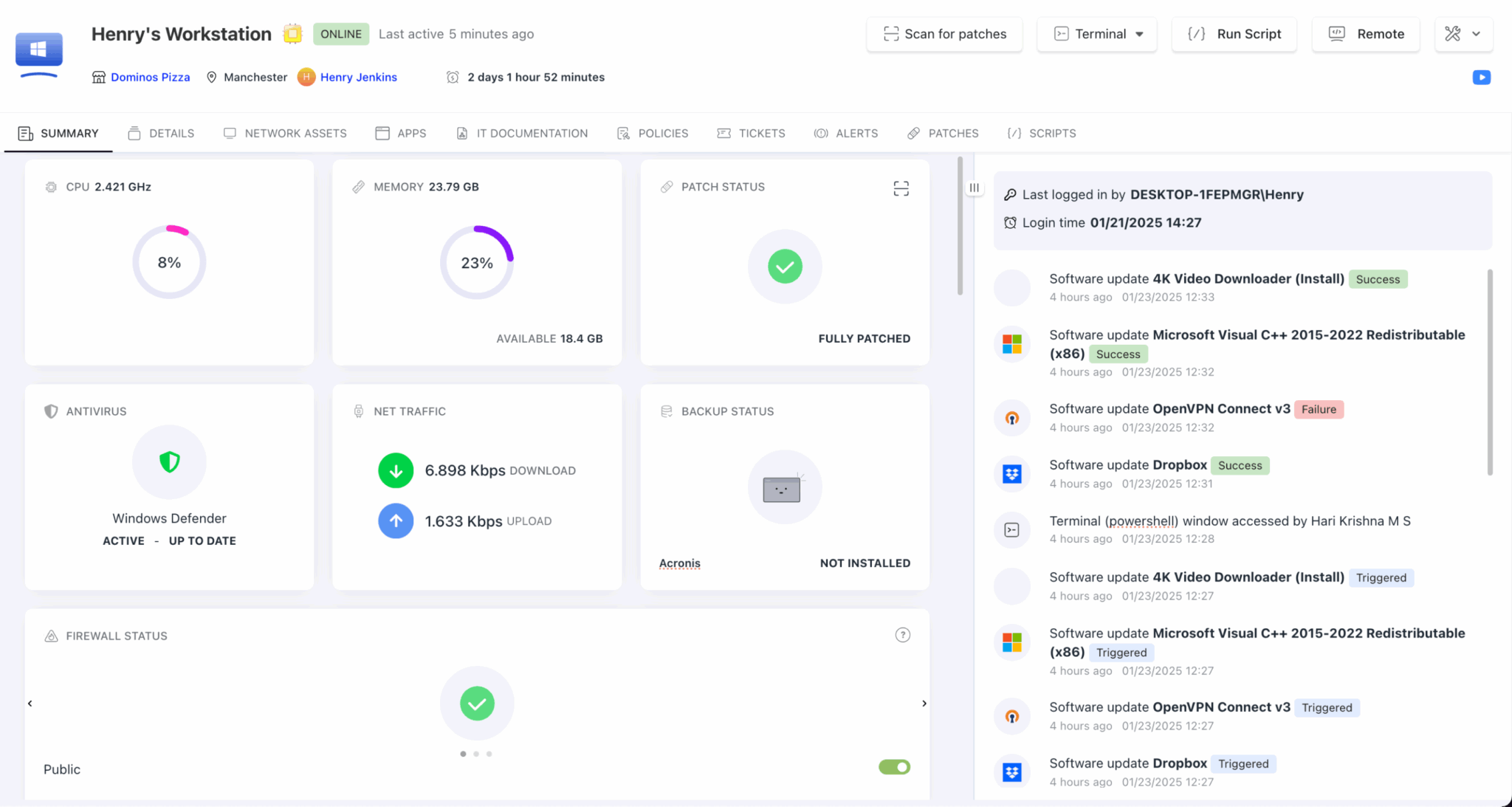
Task: Open the Terminal dropdown menu
Action: [x=1139, y=34]
